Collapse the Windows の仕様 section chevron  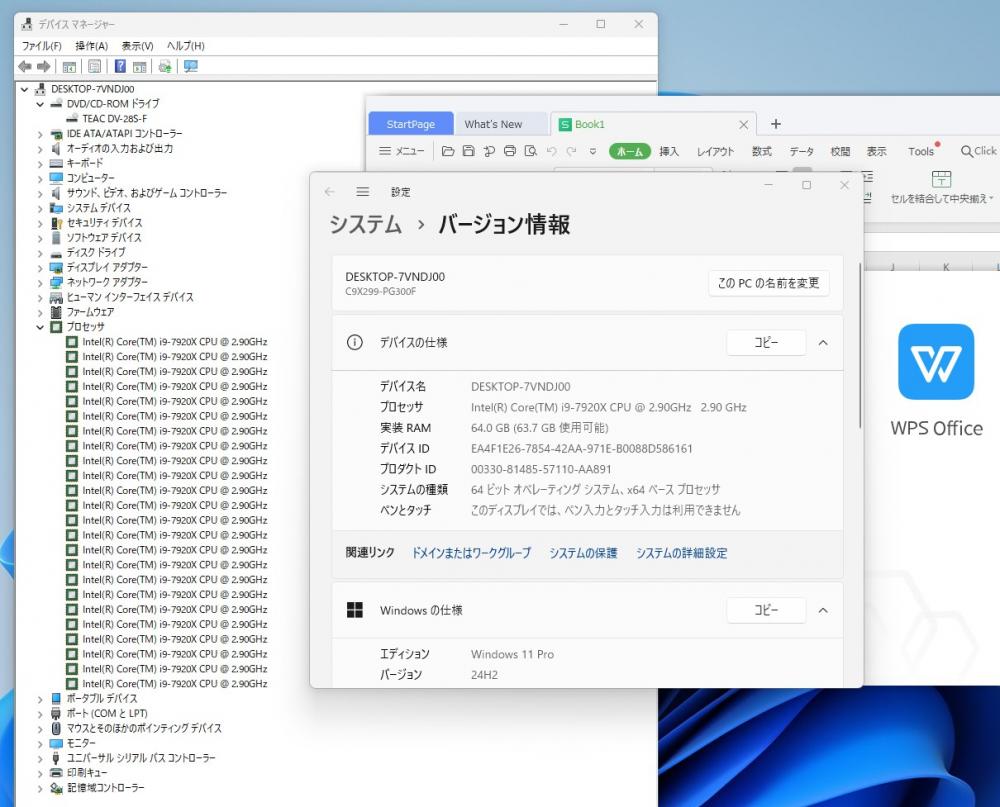tap(823, 611)
